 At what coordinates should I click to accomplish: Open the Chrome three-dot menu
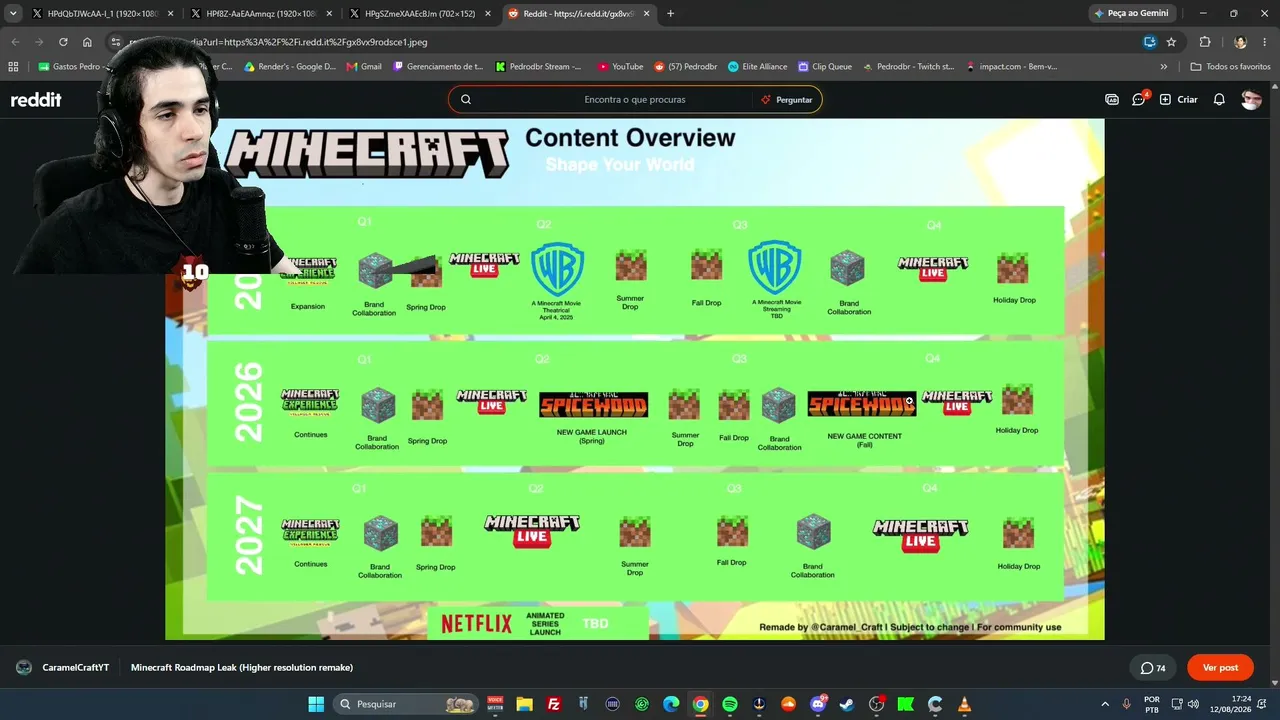1265,42
